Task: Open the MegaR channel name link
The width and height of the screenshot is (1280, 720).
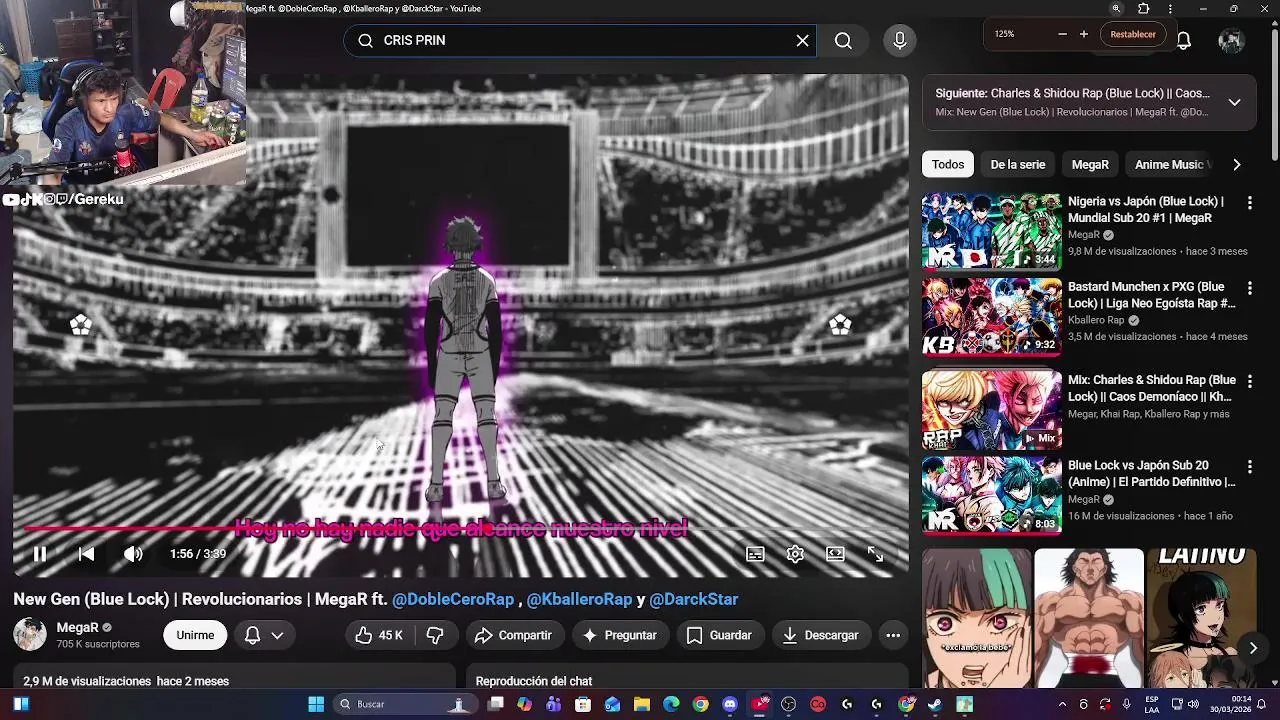Action: [x=78, y=627]
